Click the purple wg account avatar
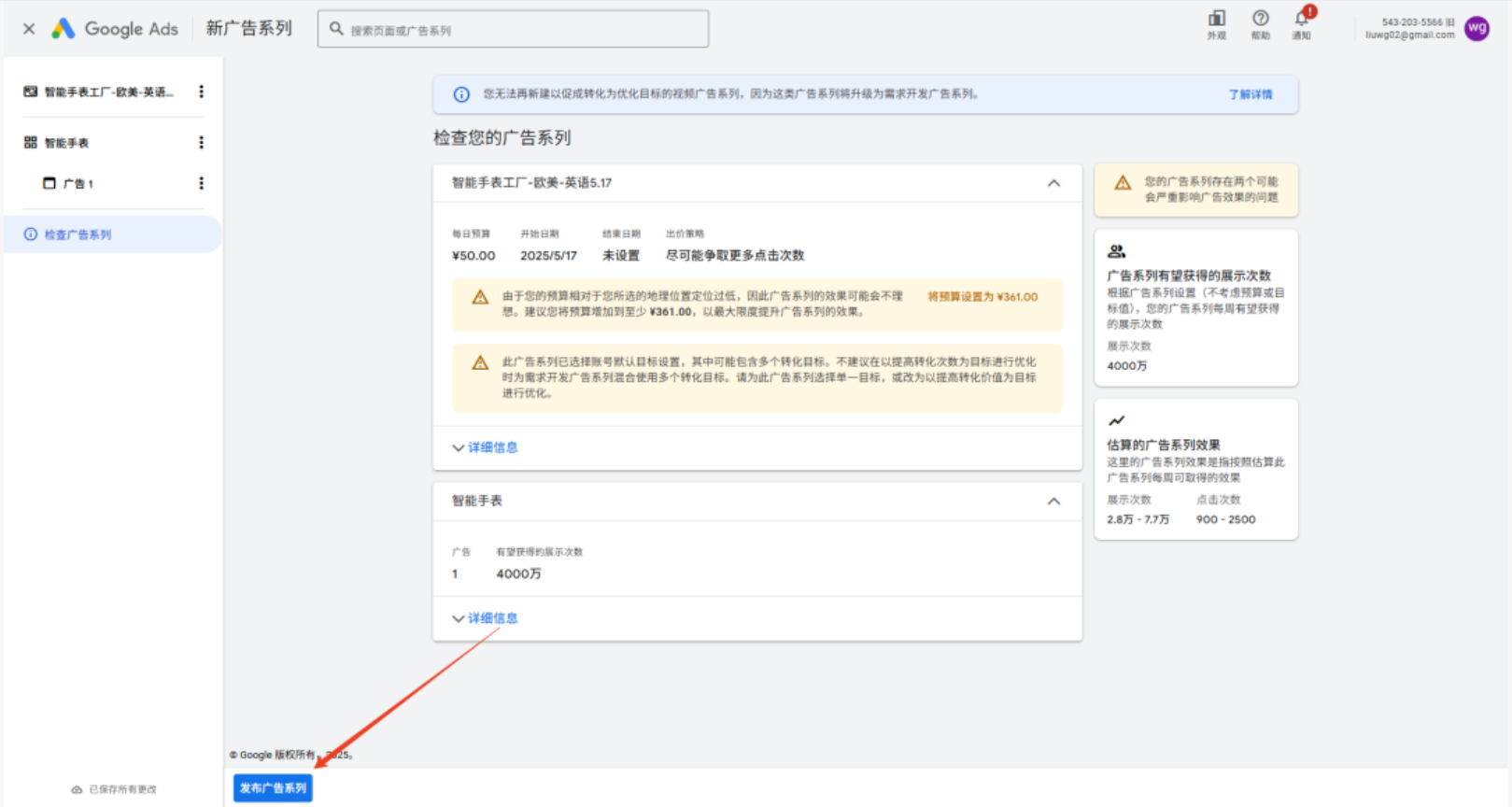This screenshot has height=807, width=1512. click(1477, 29)
